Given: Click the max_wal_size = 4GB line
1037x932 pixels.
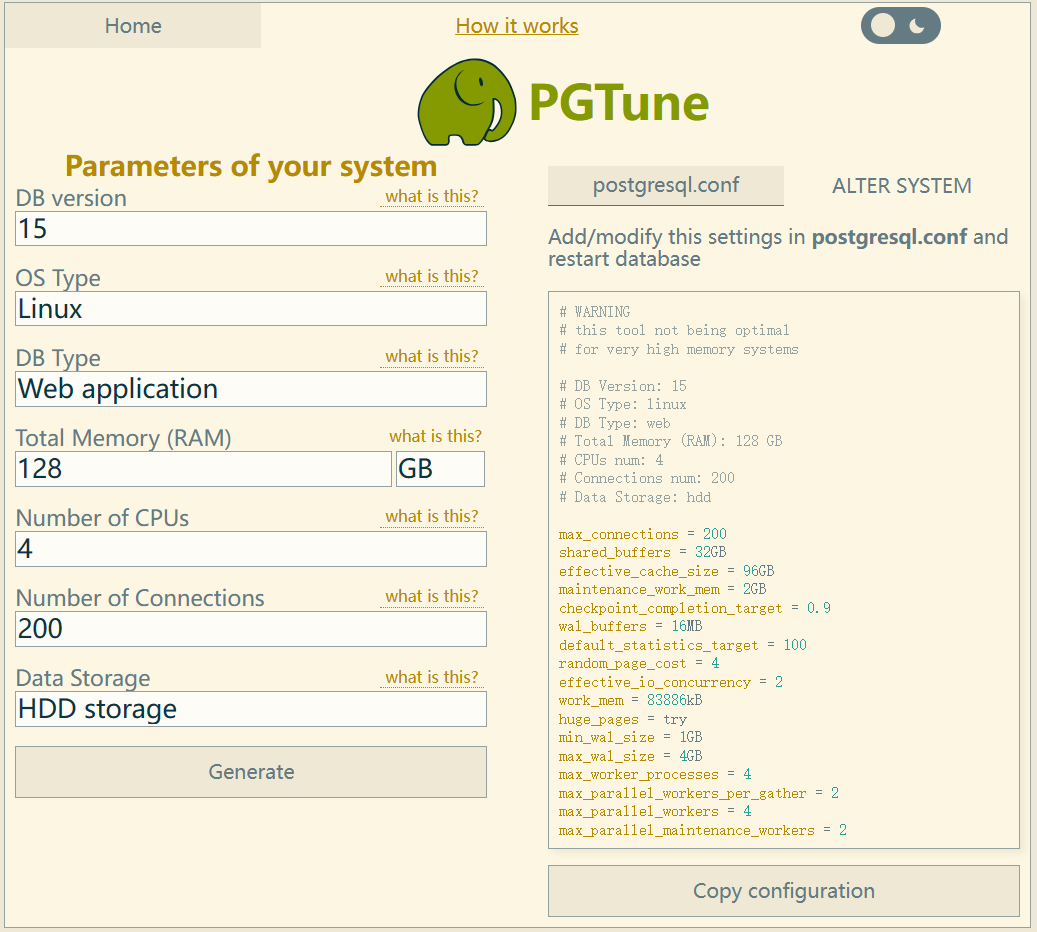Looking at the screenshot, I should [630, 756].
